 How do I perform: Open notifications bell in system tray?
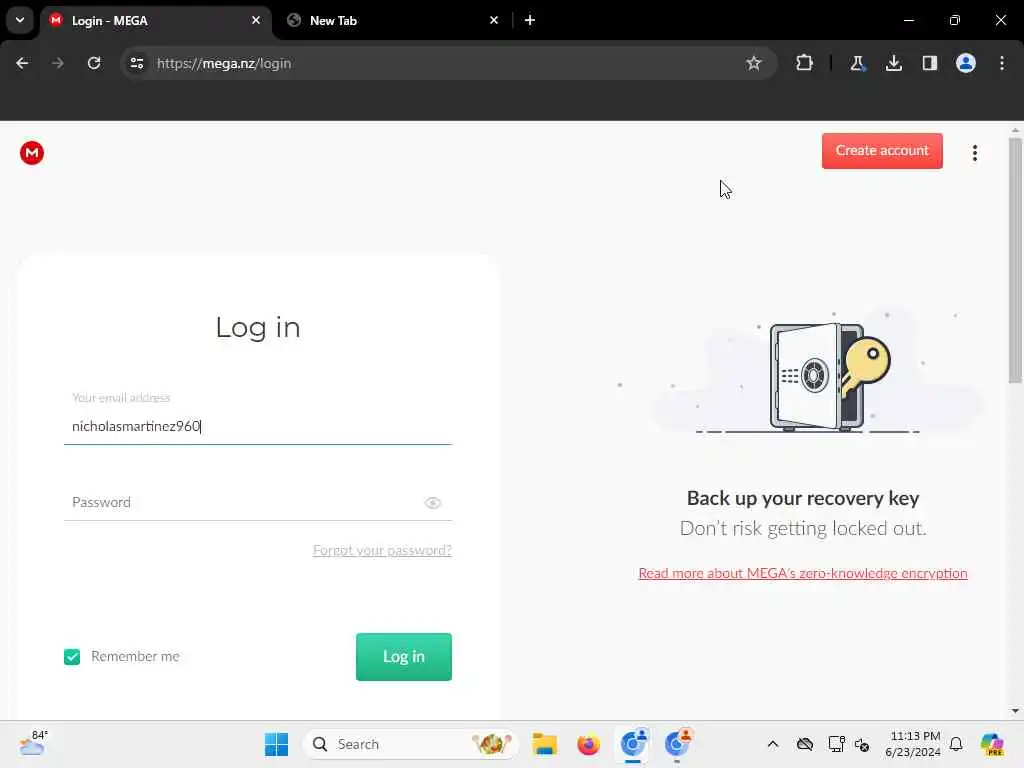pos(956,744)
